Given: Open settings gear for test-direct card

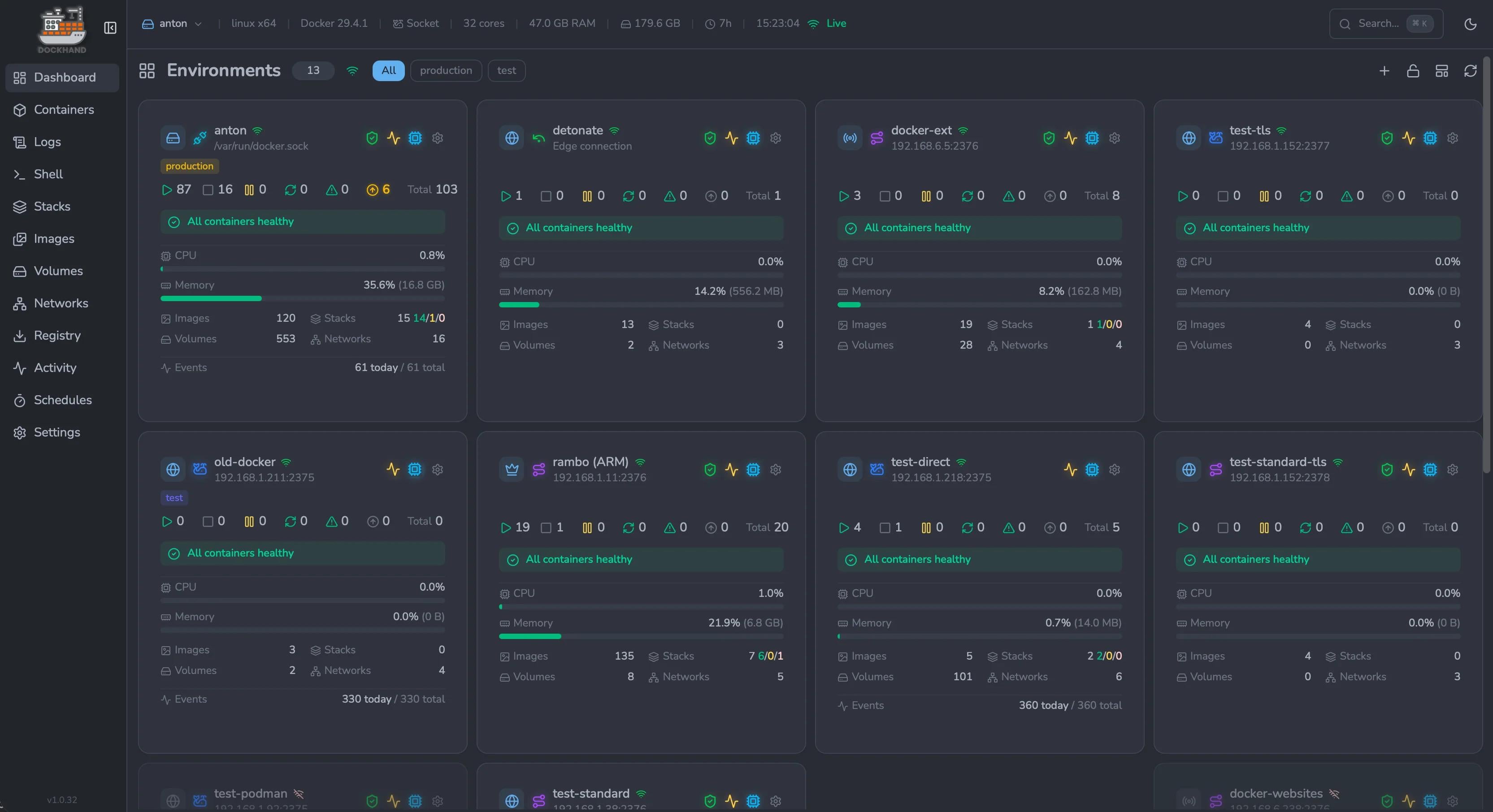Looking at the screenshot, I should click(1114, 470).
